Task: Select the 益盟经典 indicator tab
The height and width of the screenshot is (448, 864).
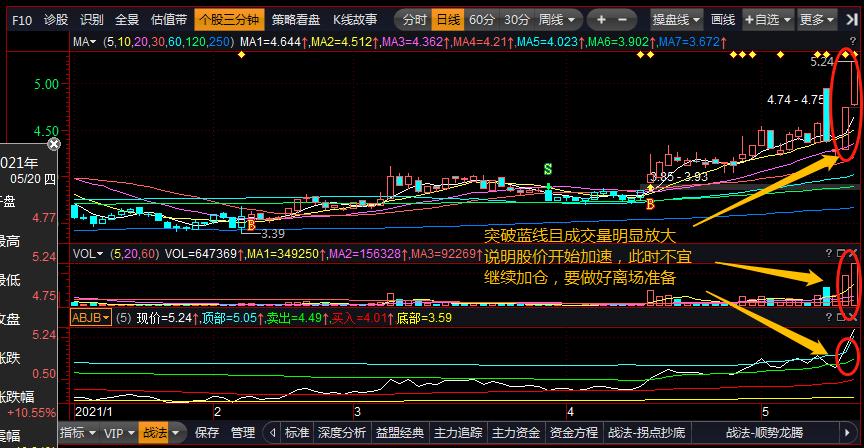Action: pos(400,433)
